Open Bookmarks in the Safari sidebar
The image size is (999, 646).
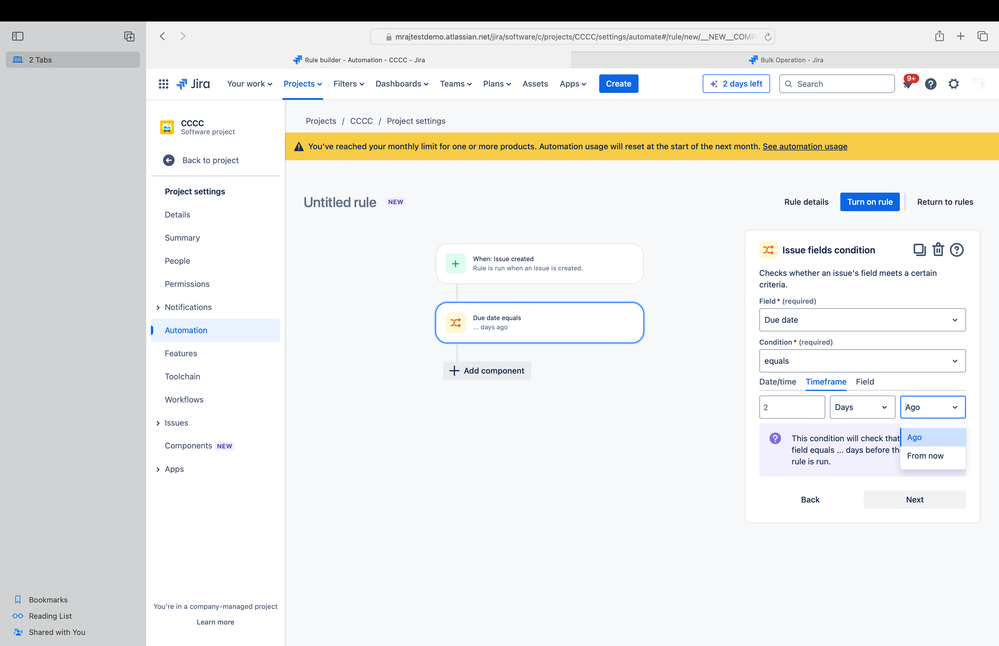(x=48, y=599)
